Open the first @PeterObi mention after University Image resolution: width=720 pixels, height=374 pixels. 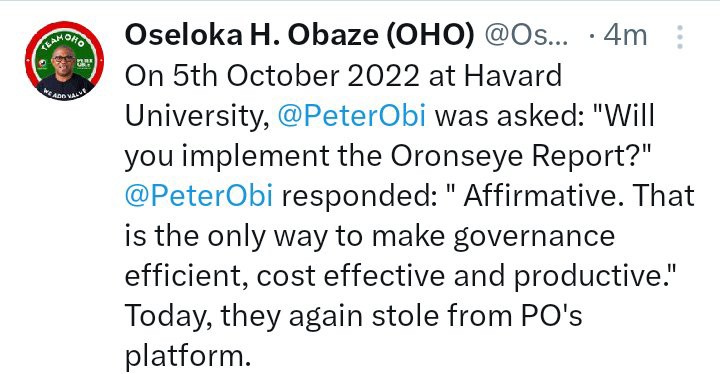tap(352, 116)
